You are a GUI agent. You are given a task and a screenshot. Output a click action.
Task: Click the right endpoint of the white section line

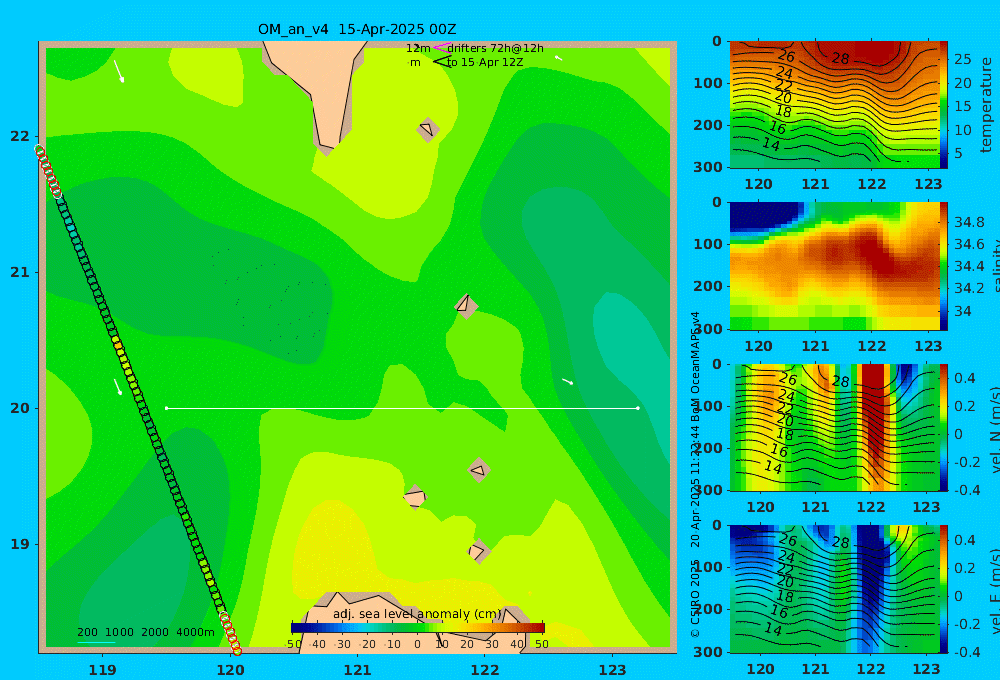pos(638,408)
